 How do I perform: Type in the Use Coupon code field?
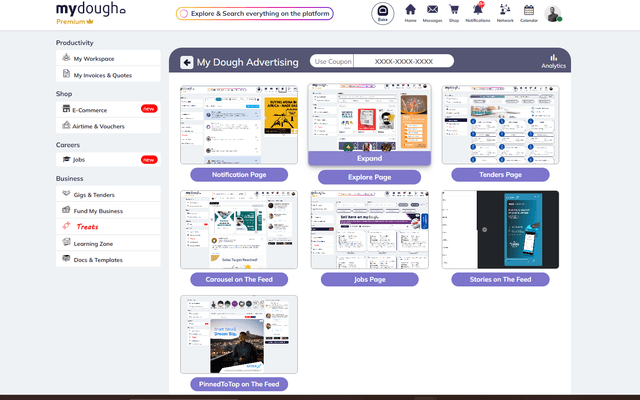[x=403, y=61]
